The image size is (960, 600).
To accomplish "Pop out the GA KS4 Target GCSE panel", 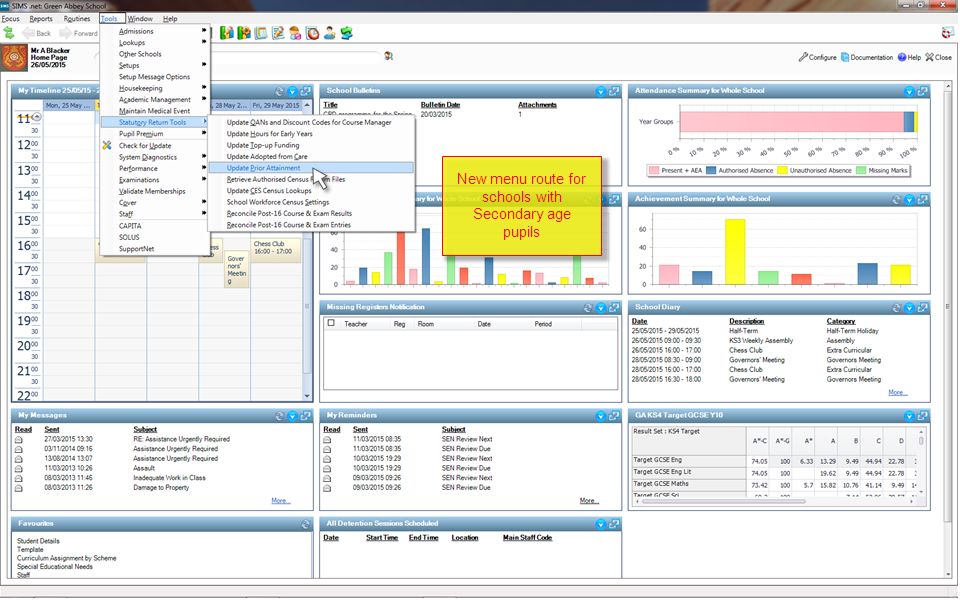I will pyautogui.click(x=923, y=416).
